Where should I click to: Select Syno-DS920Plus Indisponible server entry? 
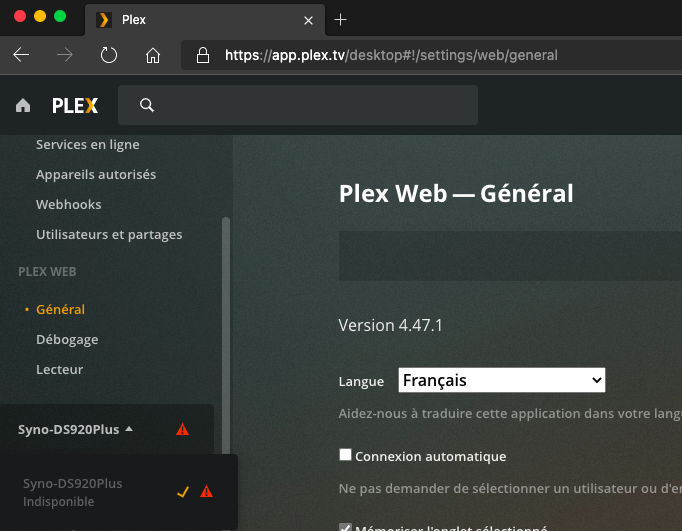coord(119,492)
